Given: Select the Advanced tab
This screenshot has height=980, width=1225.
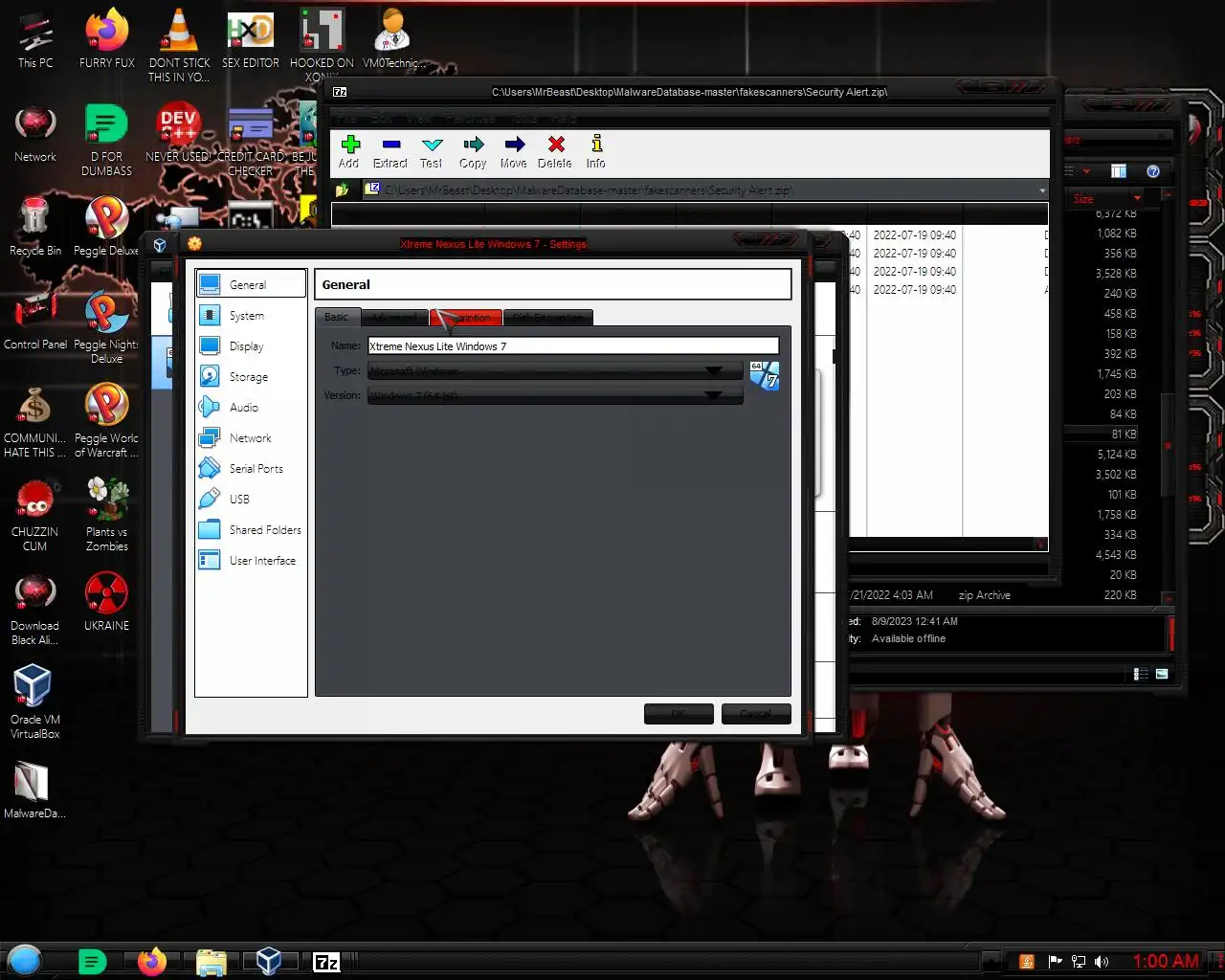Looking at the screenshot, I should coord(394,317).
